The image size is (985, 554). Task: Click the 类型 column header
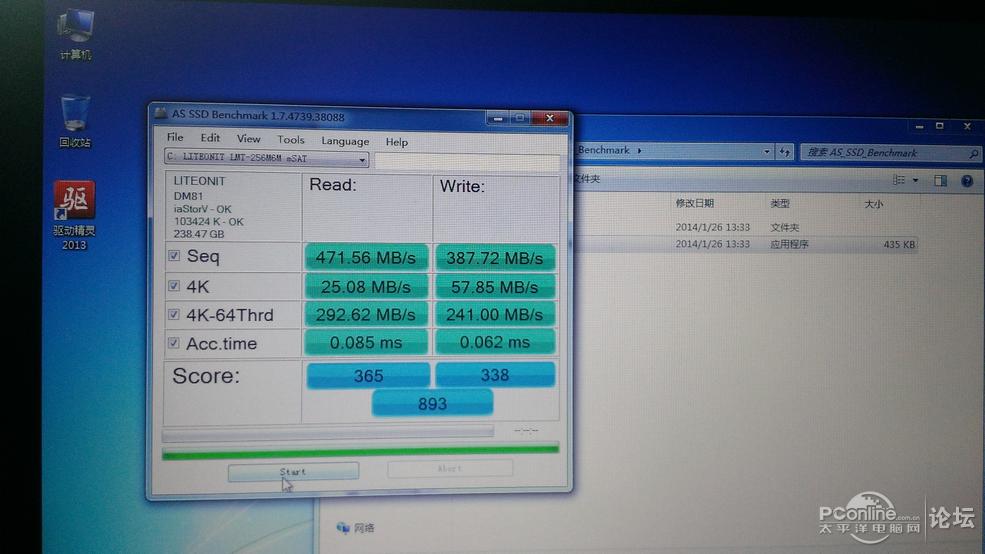780,204
